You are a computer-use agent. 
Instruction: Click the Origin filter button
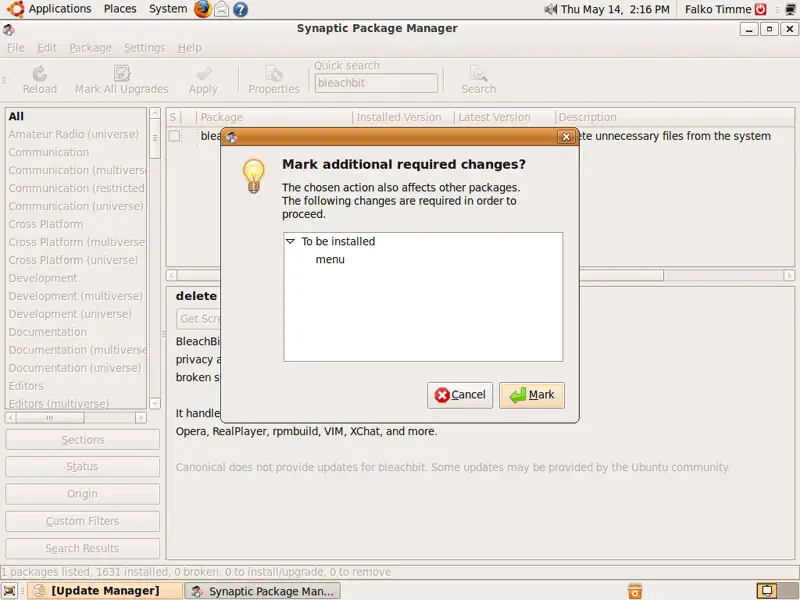tap(82, 494)
